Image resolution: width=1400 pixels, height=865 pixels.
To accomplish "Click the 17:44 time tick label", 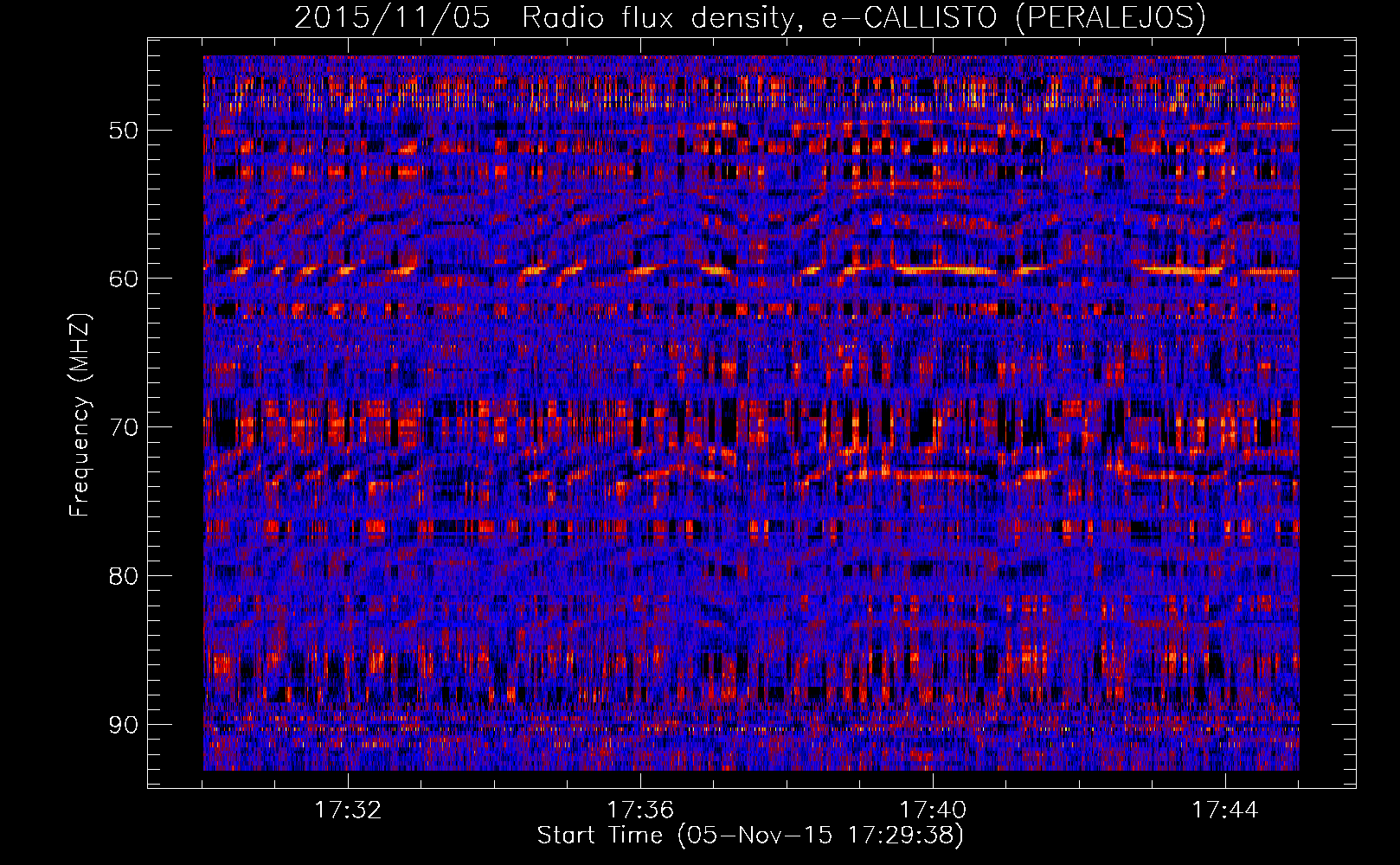I will point(1225,810).
